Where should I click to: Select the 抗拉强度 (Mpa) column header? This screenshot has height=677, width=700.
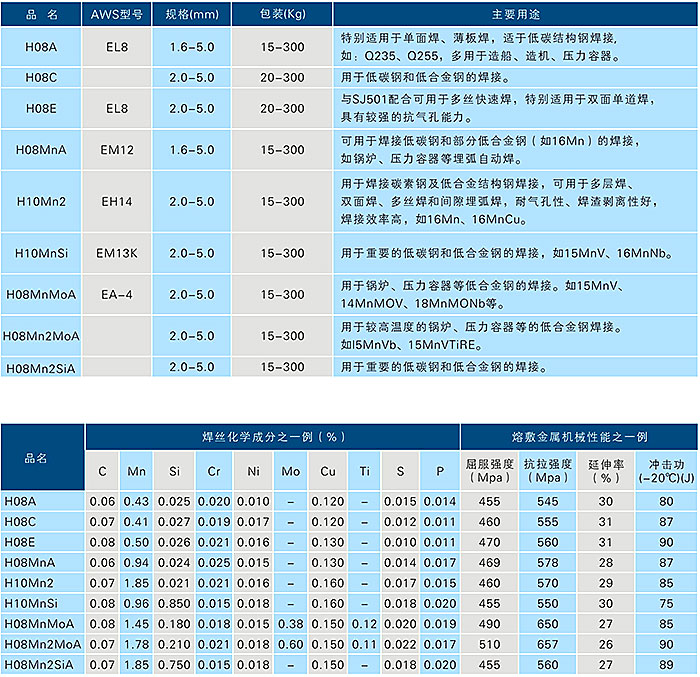547,470
